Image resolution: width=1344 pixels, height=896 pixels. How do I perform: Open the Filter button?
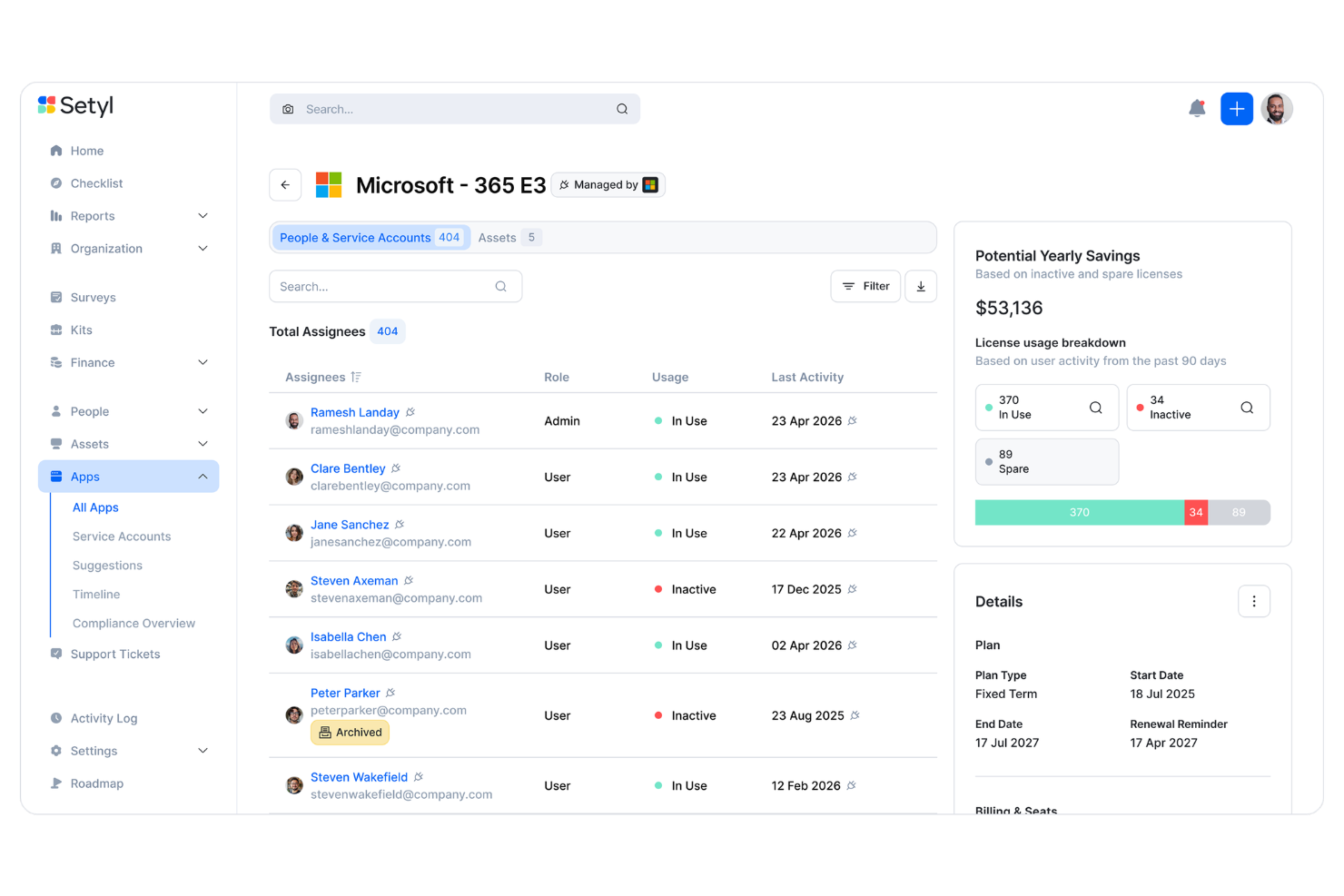(x=865, y=286)
